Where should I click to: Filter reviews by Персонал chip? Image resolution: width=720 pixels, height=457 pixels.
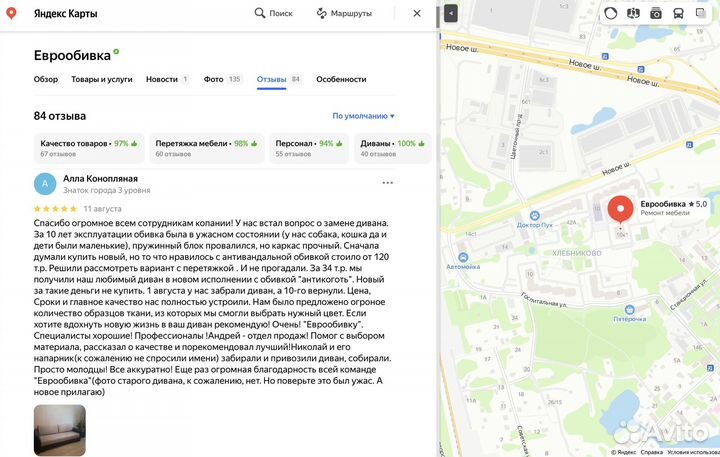coord(309,148)
